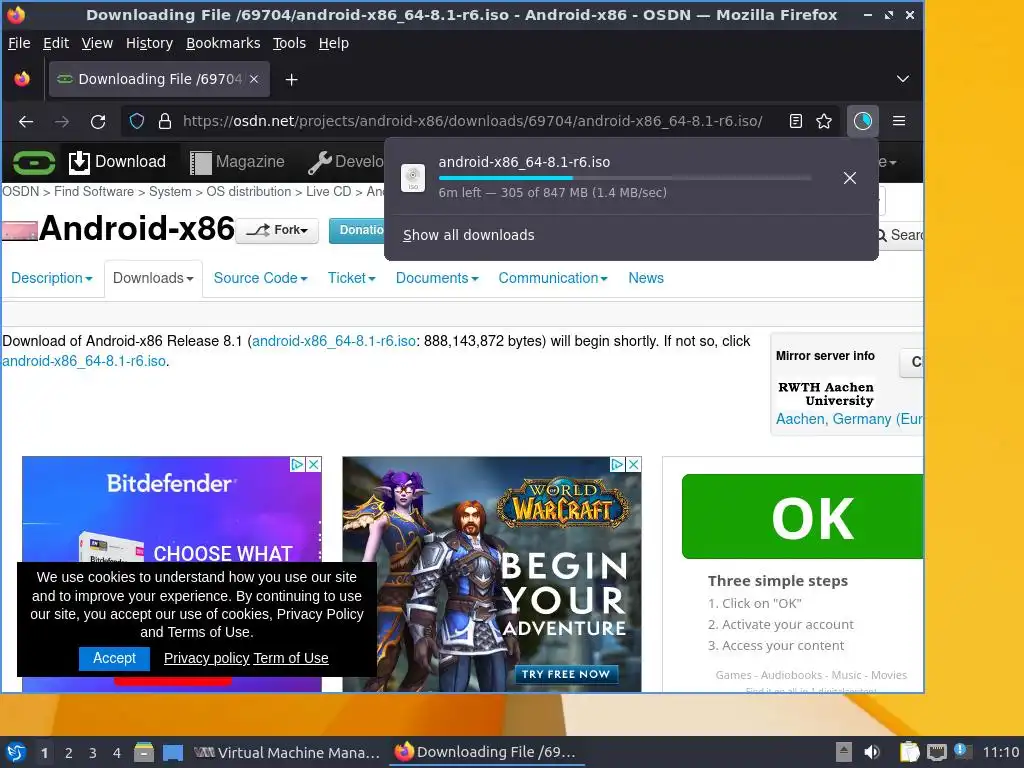Open the History menu
This screenshot has width=1024, height=768.
coord(149,43)
